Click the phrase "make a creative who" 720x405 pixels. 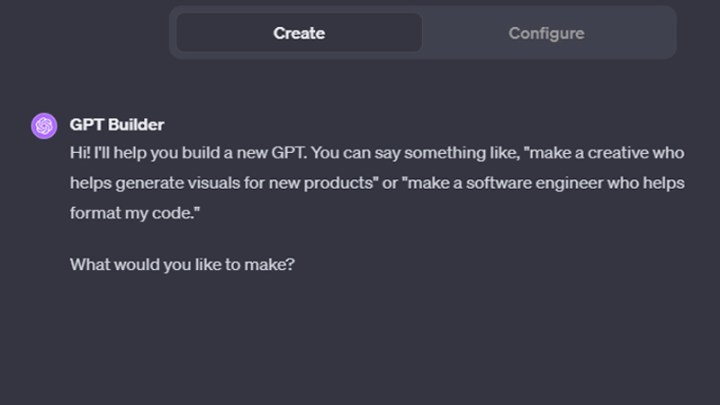click(x=607, y=153)
